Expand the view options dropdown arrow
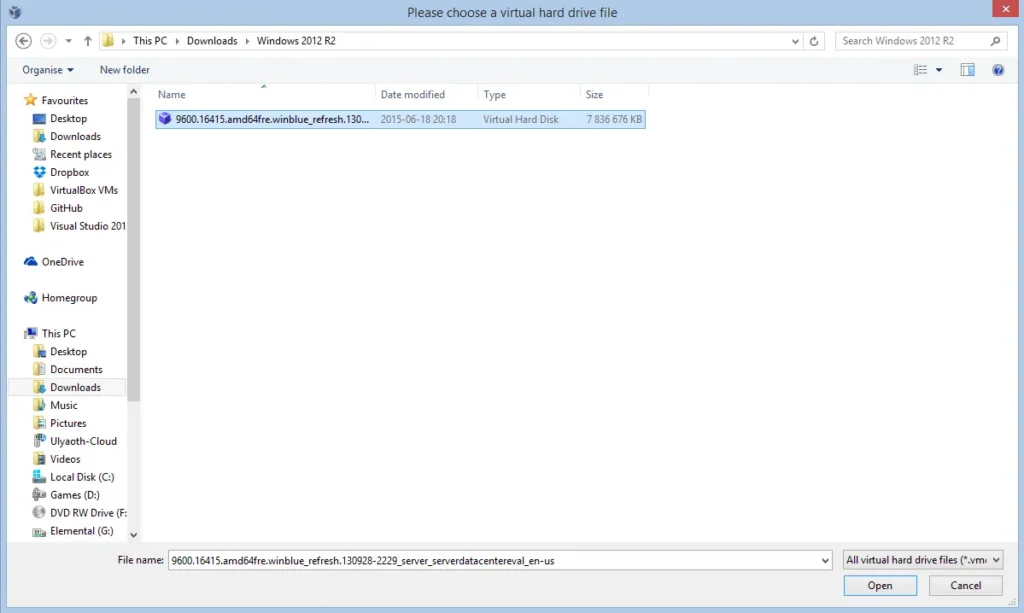Screen dimensions: 1024x613 point(939,70)
